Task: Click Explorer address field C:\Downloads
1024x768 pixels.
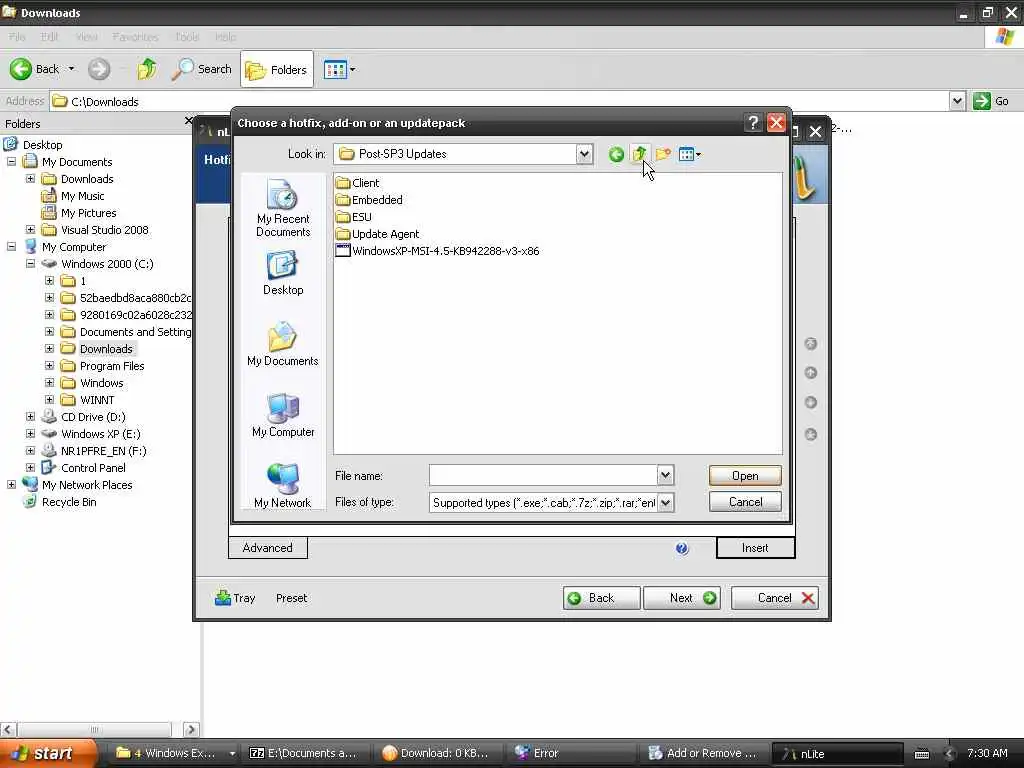Action: click(x=500, y=101)
